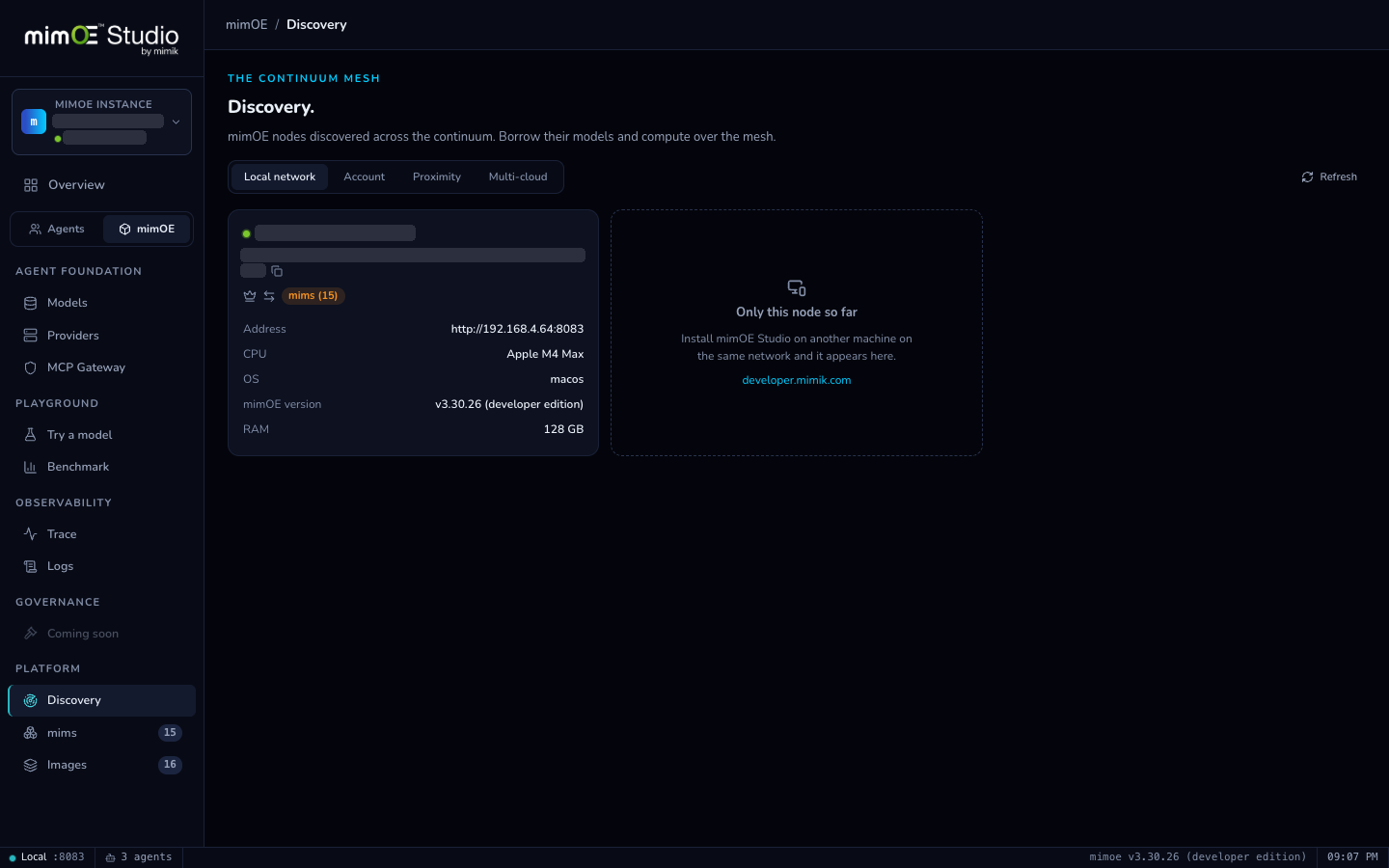Image resolution: width=1389 pixels, height=868 pixels.
Task: Copy the node ID with the copy icon
Action: (277, 271)
